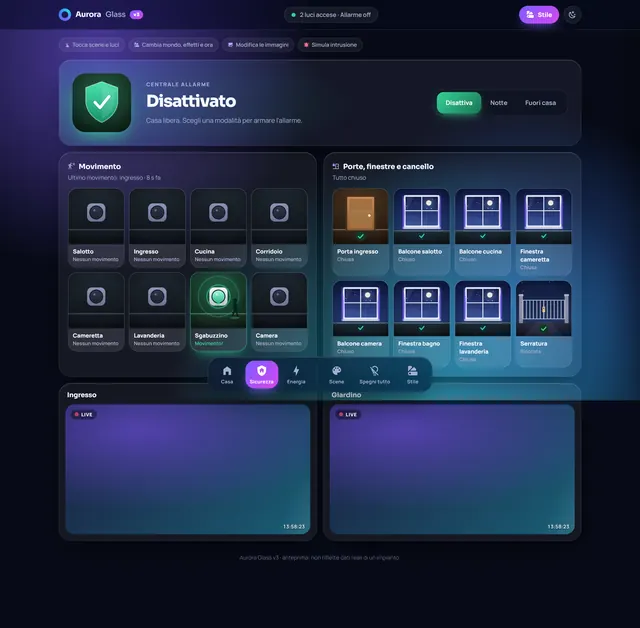Click the Disattivato status heading
Screen dimensions: 640x628
point(191,101)
